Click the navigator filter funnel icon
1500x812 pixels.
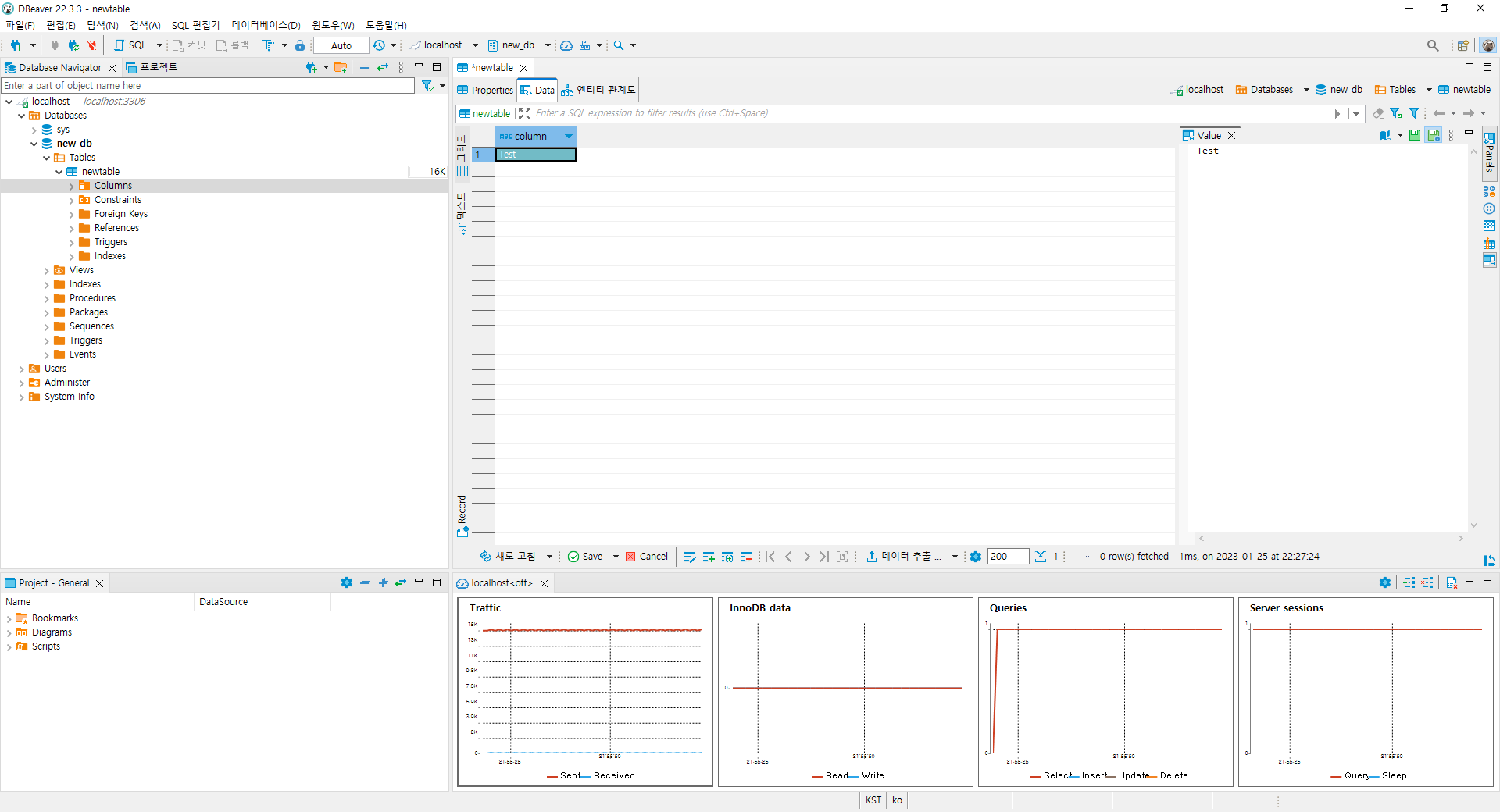427,86
